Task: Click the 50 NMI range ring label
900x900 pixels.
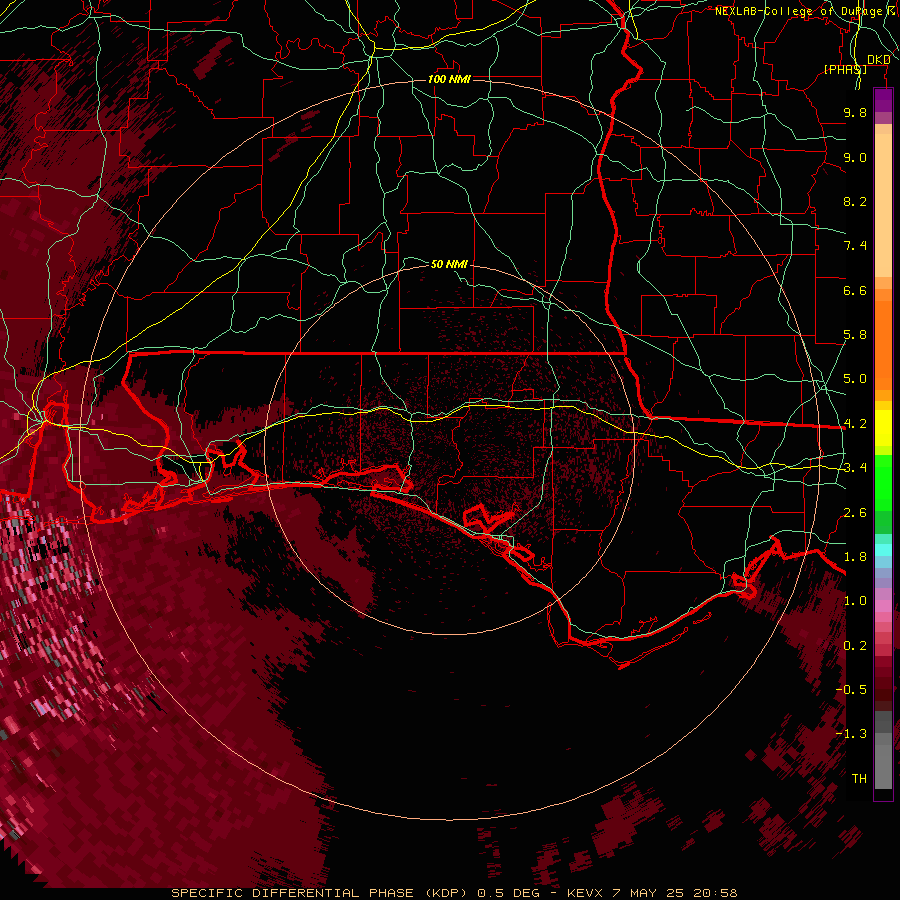Action: (x=449, y=264)
